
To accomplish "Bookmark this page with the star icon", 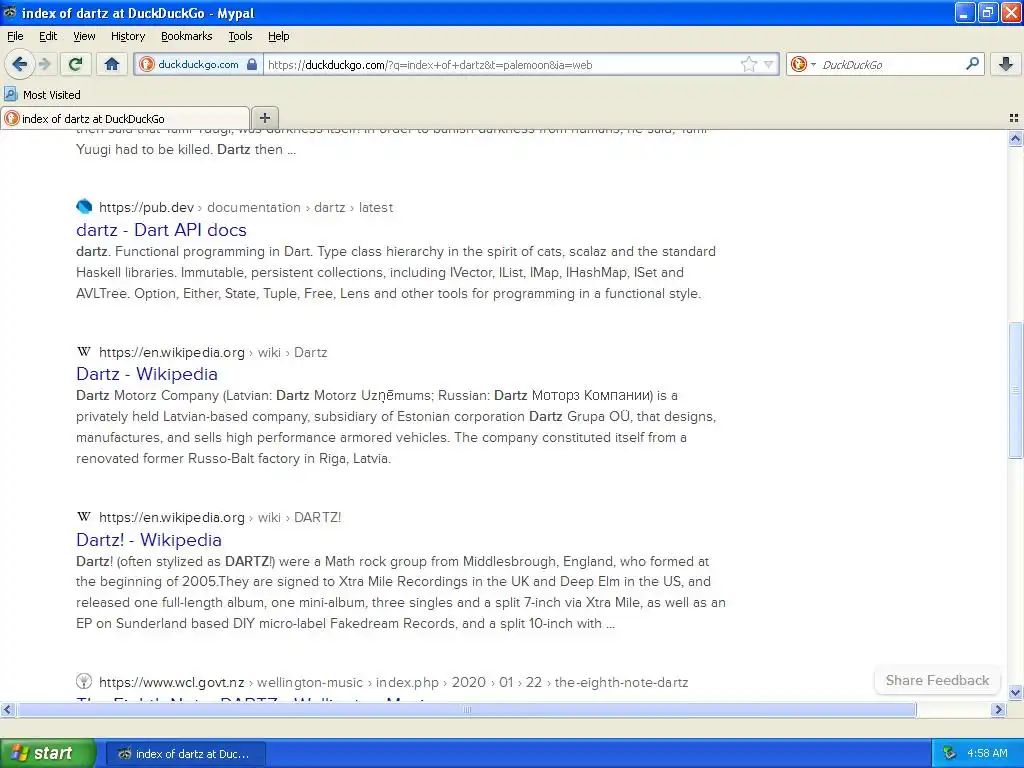I will coord(748,64).
